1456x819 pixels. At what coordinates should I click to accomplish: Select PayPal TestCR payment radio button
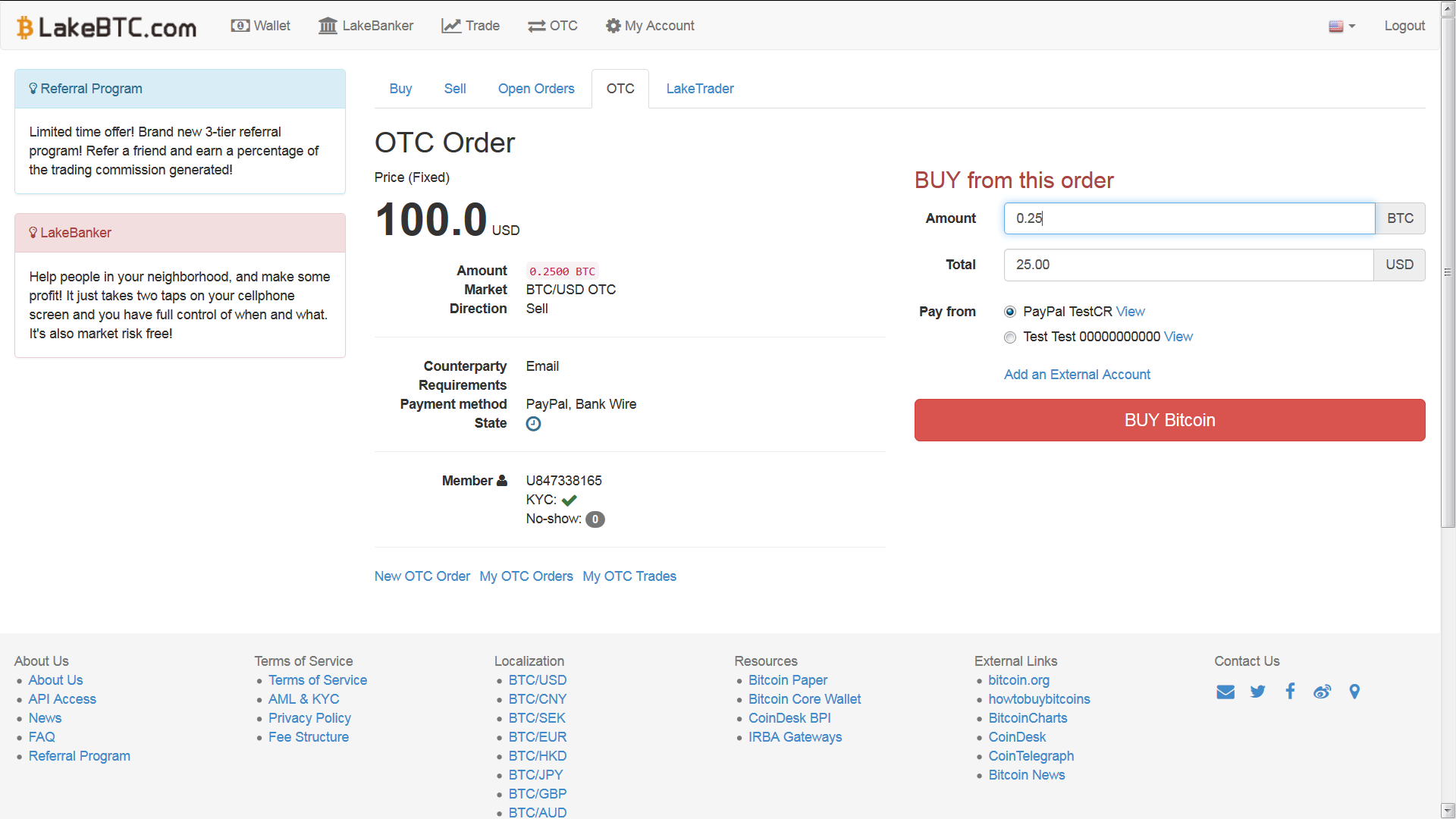coord(1010,312)
